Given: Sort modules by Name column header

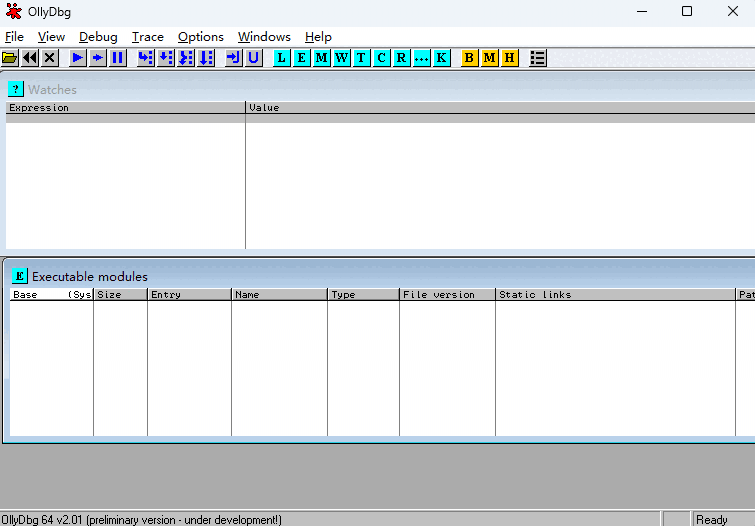Looking at the screenshot, I should tap(279, 295).
